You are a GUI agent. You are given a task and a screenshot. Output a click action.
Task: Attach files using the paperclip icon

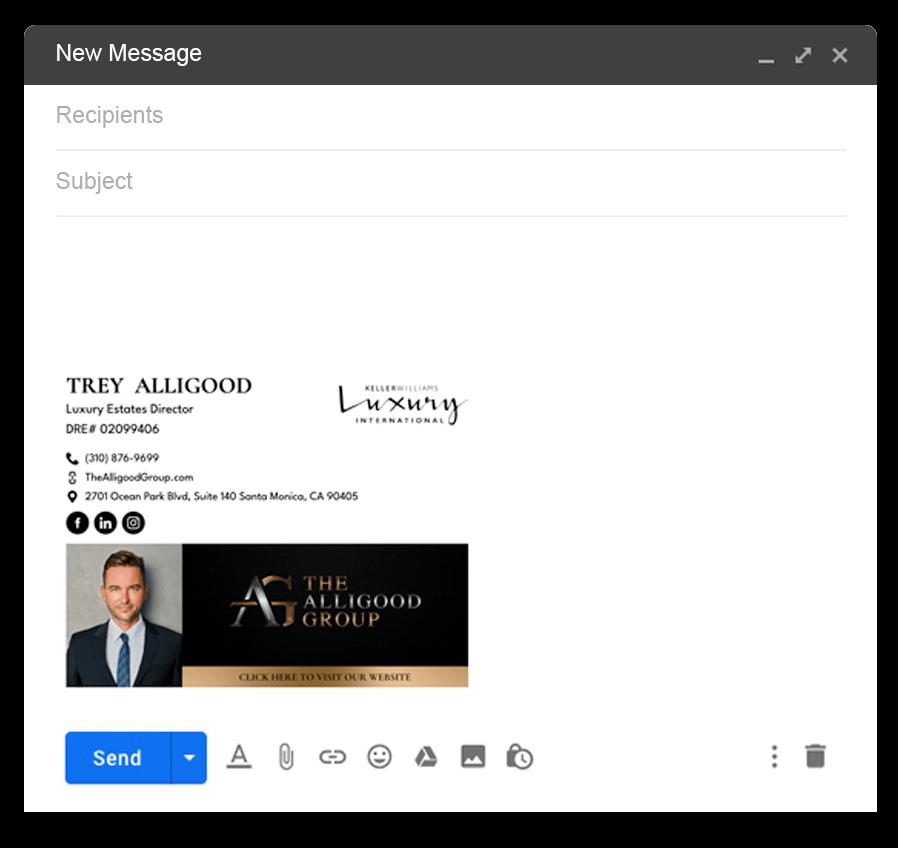286,757
